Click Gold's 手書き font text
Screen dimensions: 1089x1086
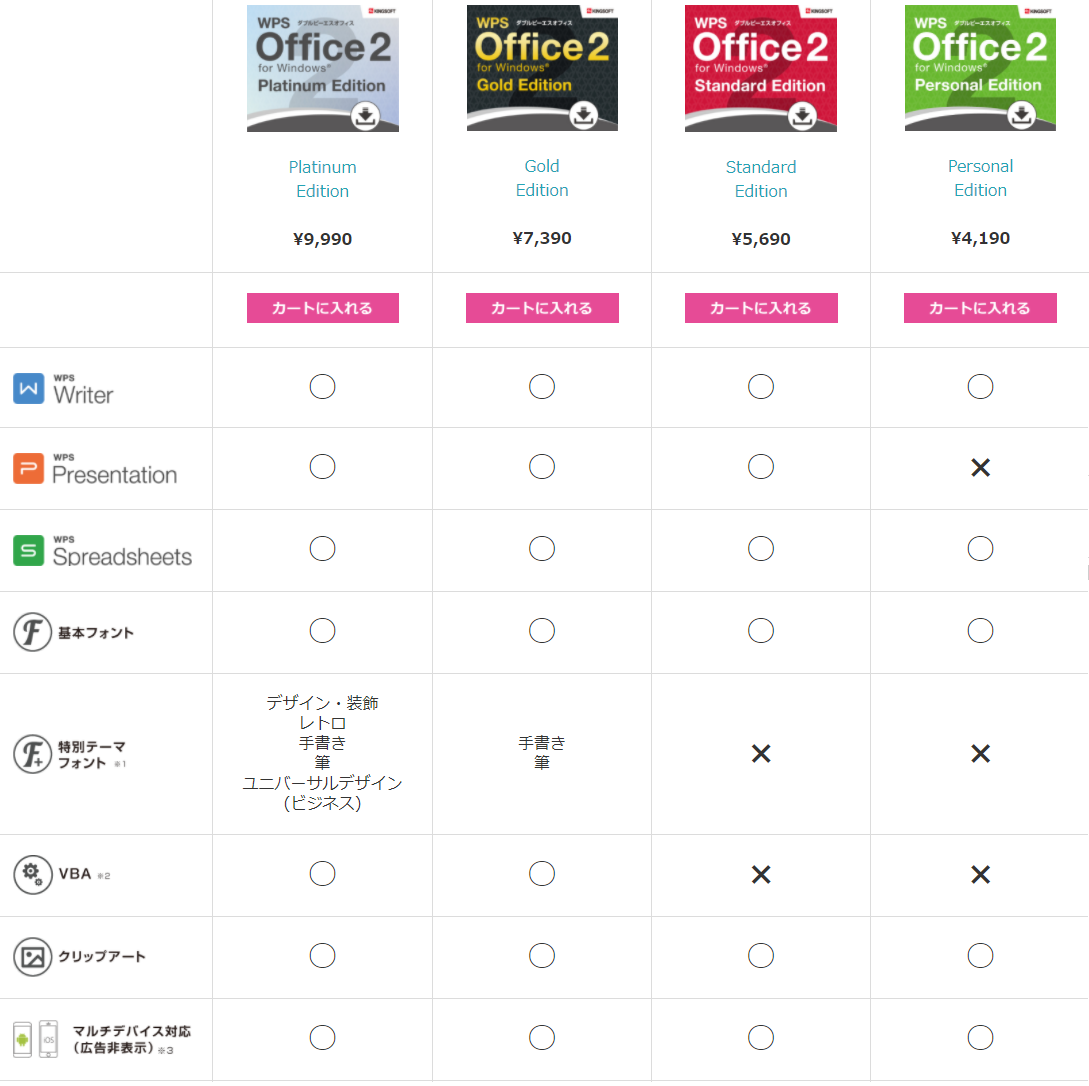pos(542,744)
